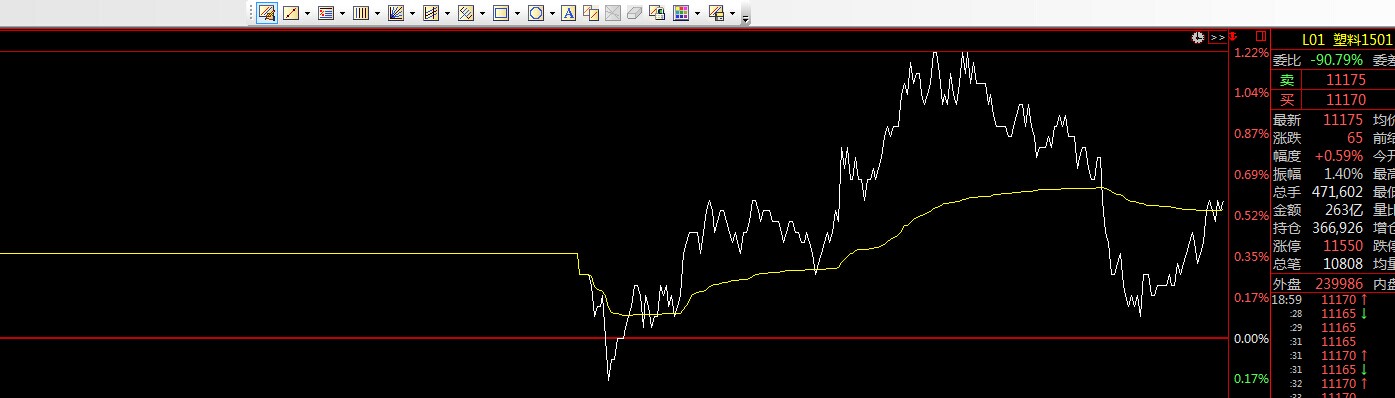Click the 涨停 11550 value
This screenshot has width=1395, height=398.
point(1344,246)
